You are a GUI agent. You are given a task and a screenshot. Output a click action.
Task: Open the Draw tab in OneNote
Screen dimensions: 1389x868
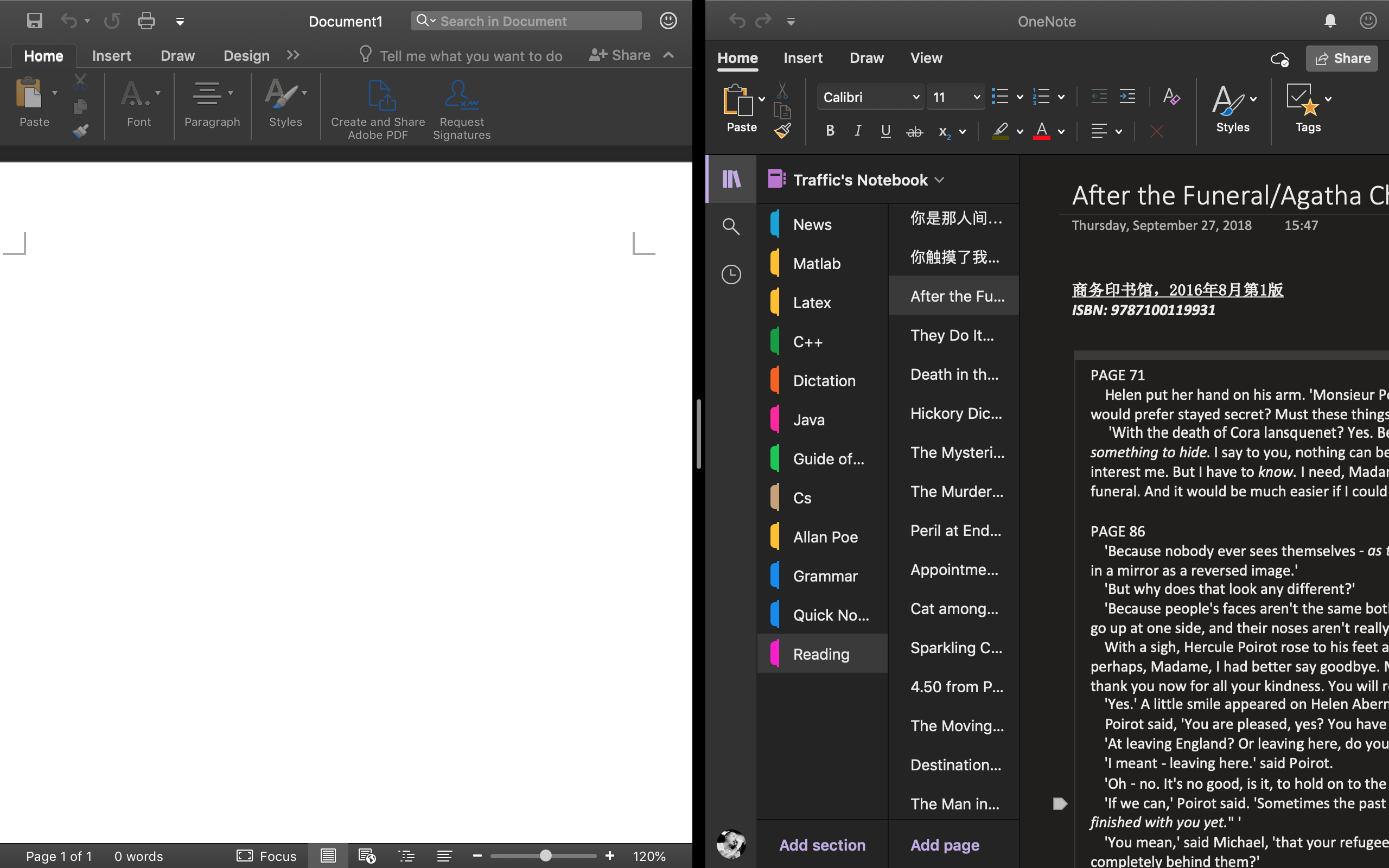pyautogui.click(x=866, y=58)
